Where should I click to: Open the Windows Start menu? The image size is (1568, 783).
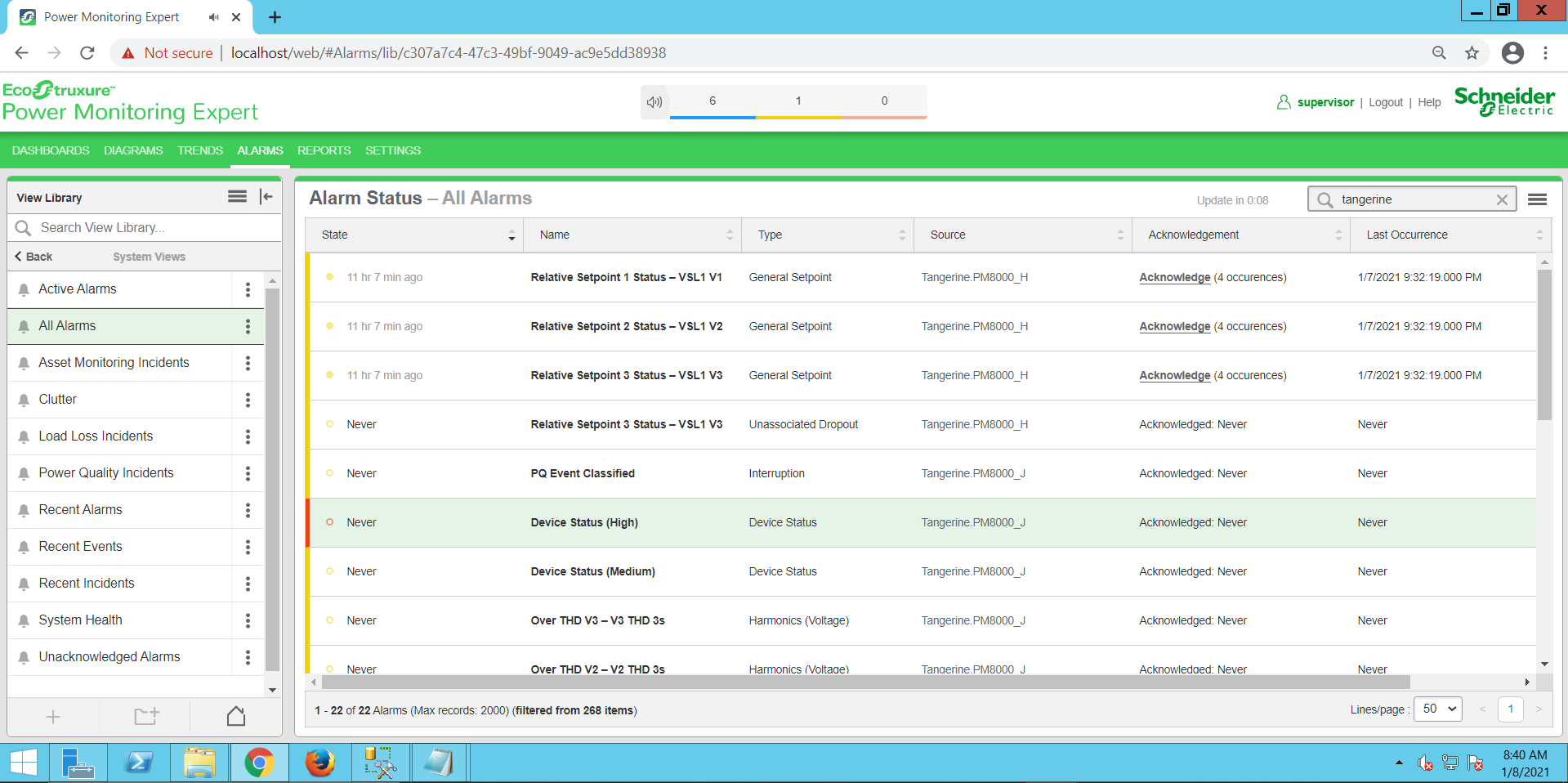pyautogui.click(x=24, y=763)
